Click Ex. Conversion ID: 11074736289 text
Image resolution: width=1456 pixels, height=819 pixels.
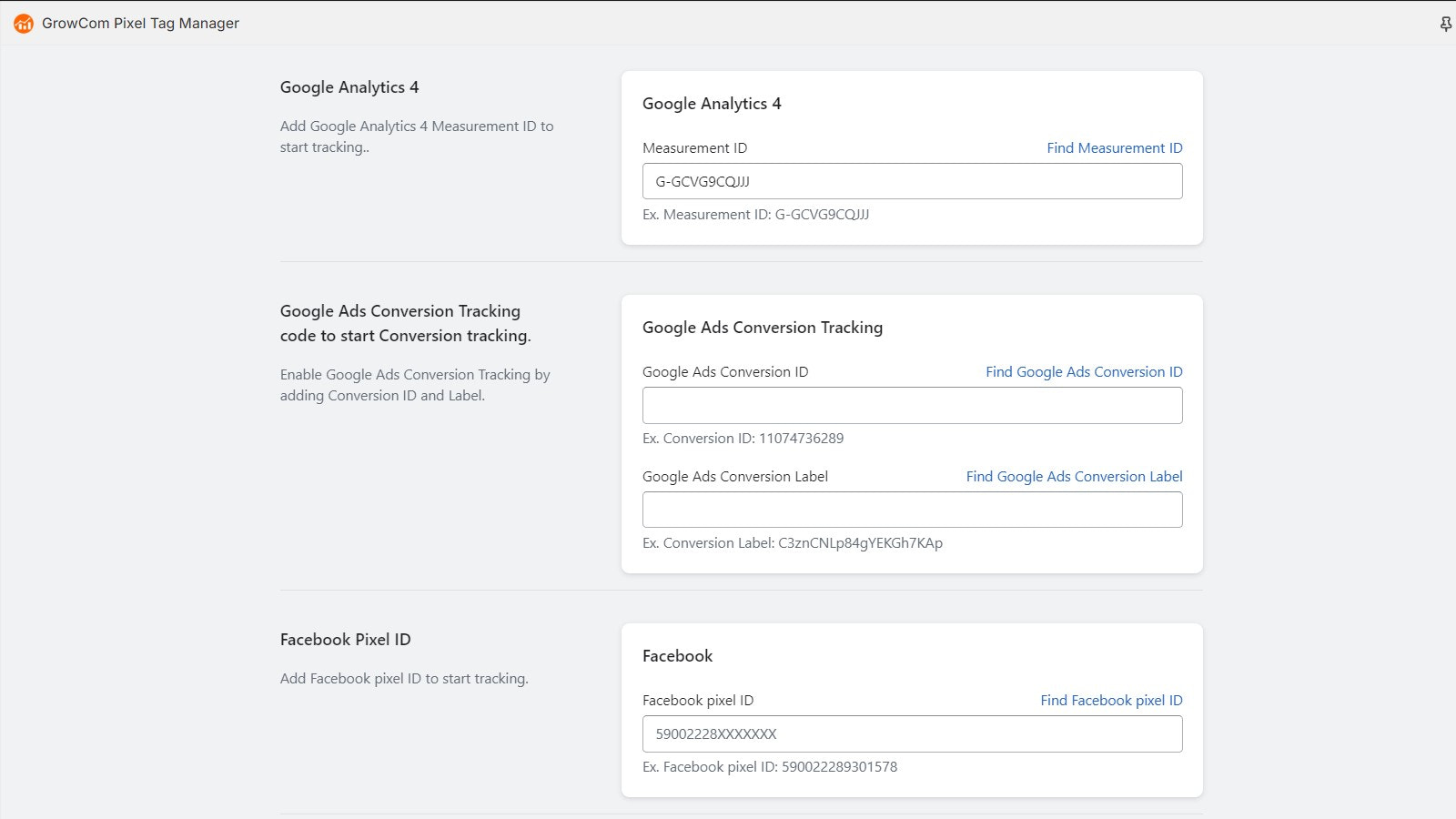[743, 439]
